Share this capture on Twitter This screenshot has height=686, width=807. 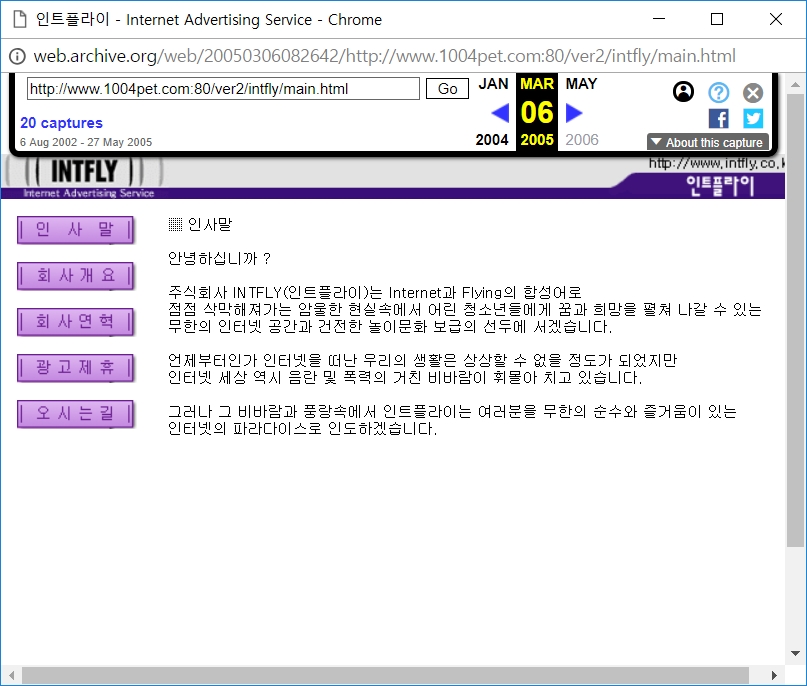point(752,119)
